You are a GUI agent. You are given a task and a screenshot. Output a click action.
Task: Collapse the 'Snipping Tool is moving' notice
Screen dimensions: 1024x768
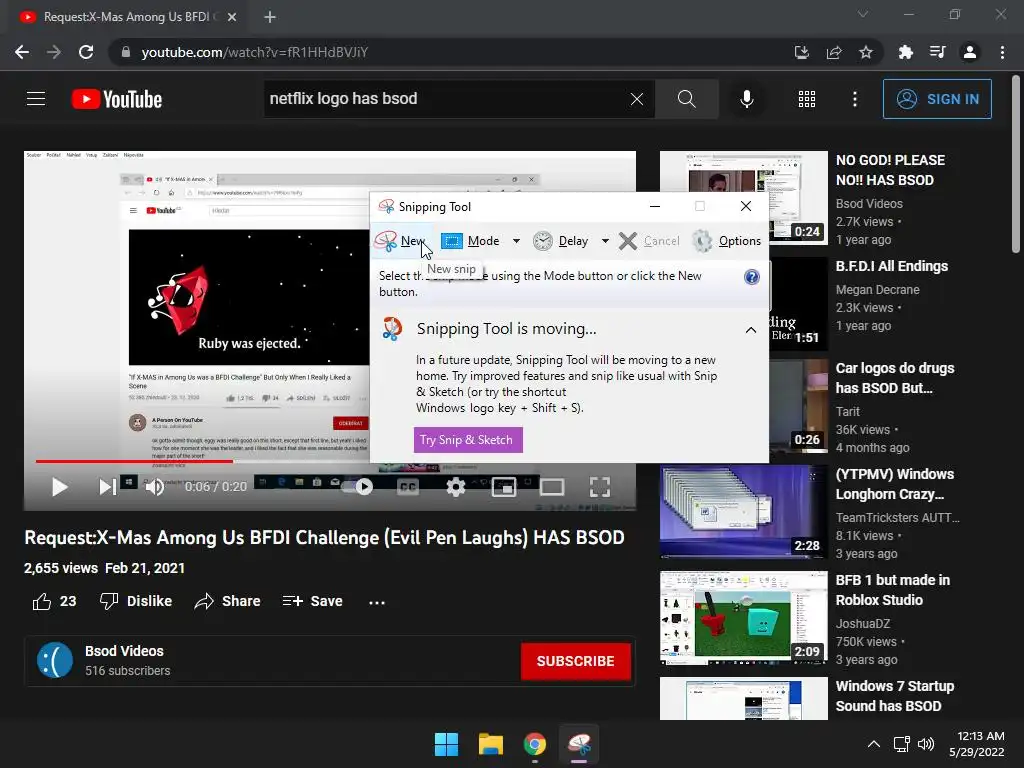pos(751,330)
